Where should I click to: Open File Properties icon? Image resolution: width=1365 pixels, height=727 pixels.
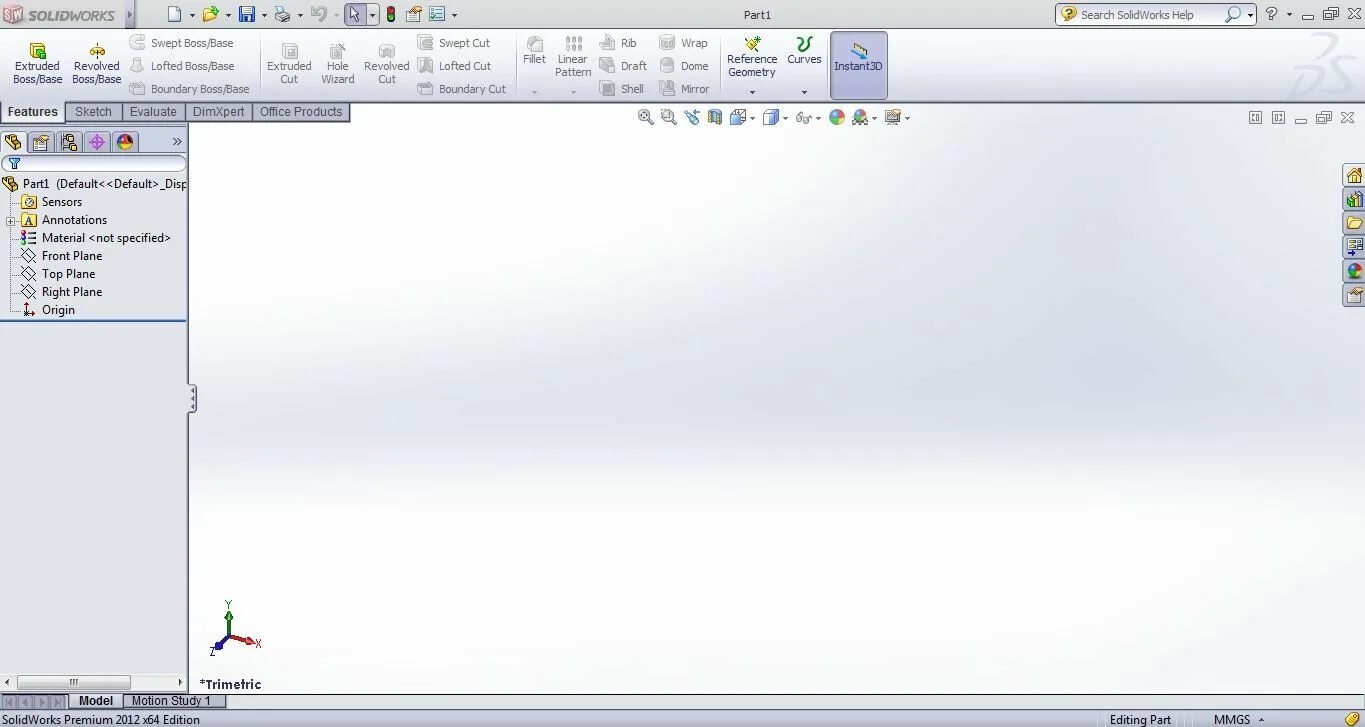[413, 14]
